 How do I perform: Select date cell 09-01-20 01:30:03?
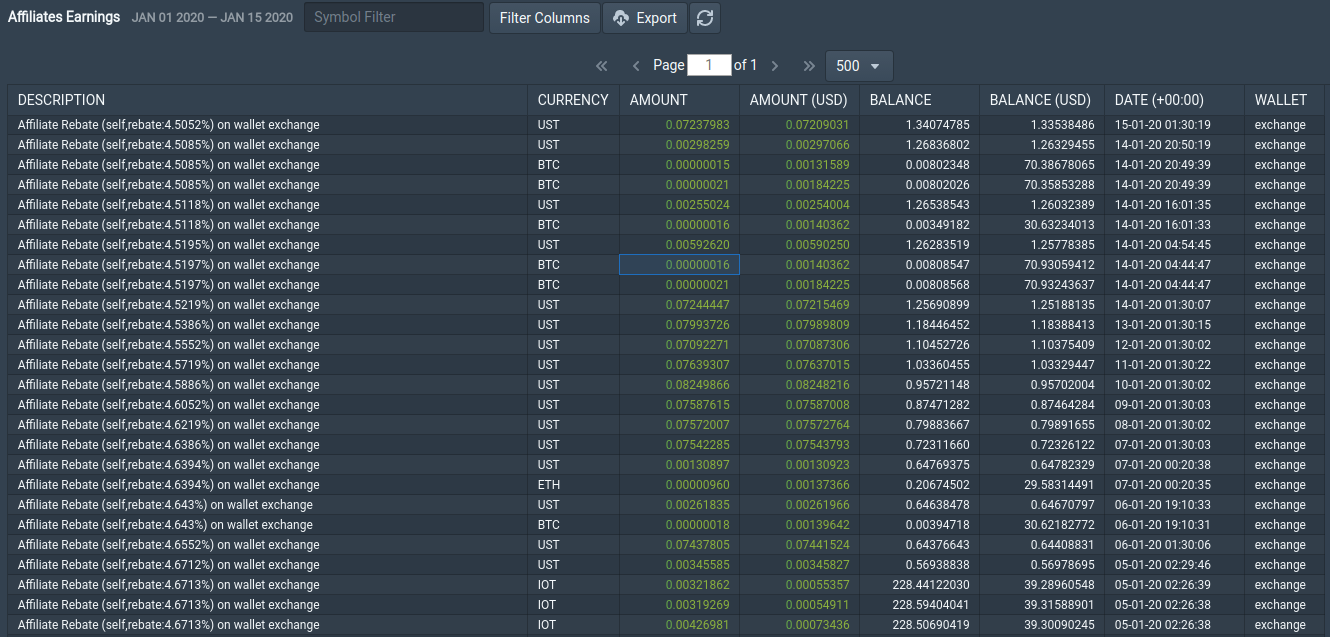tap(1175, 405)
